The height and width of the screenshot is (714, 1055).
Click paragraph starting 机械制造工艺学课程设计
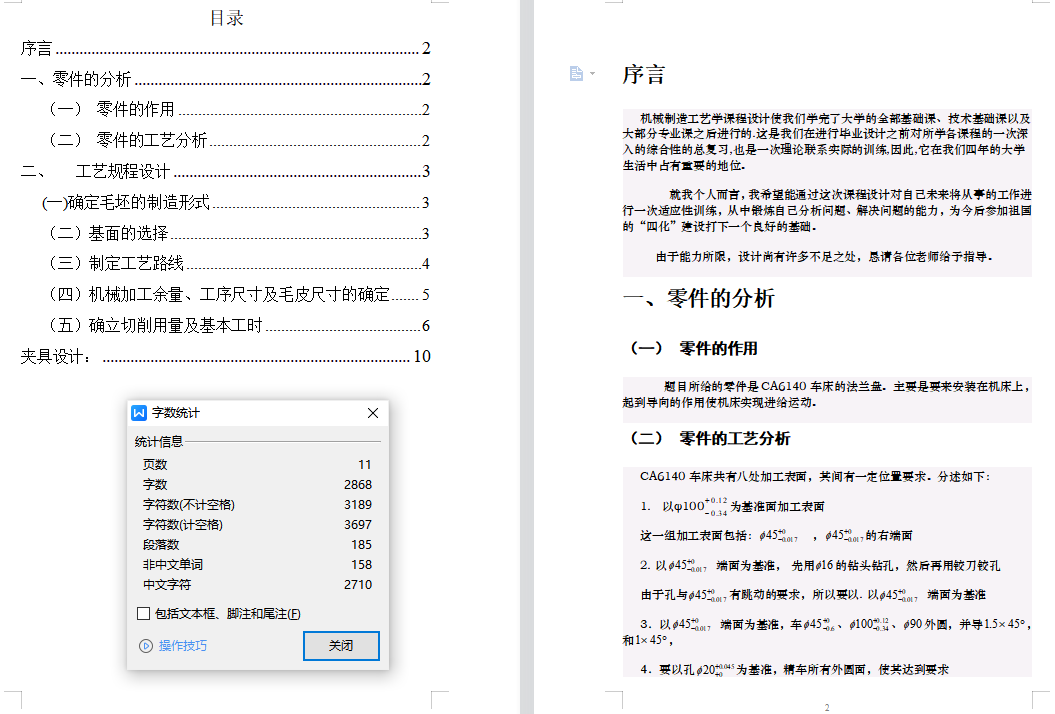coord(827,142)
